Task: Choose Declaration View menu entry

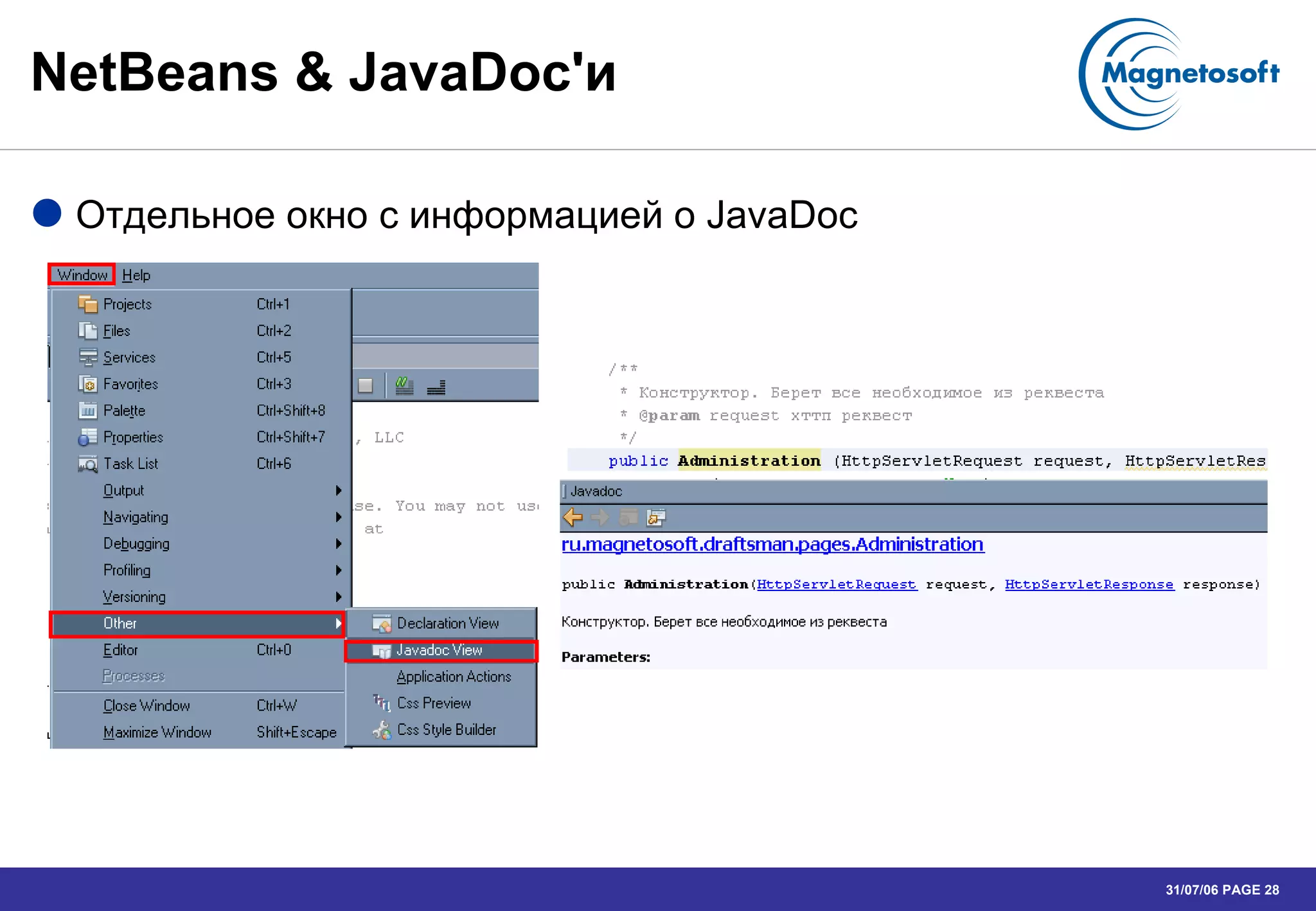Action: [441, 623]
